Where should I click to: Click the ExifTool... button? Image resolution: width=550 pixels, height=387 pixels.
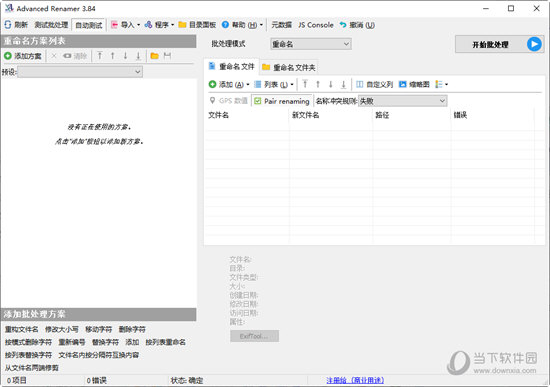pyautogui.click(x=254, y=336)
